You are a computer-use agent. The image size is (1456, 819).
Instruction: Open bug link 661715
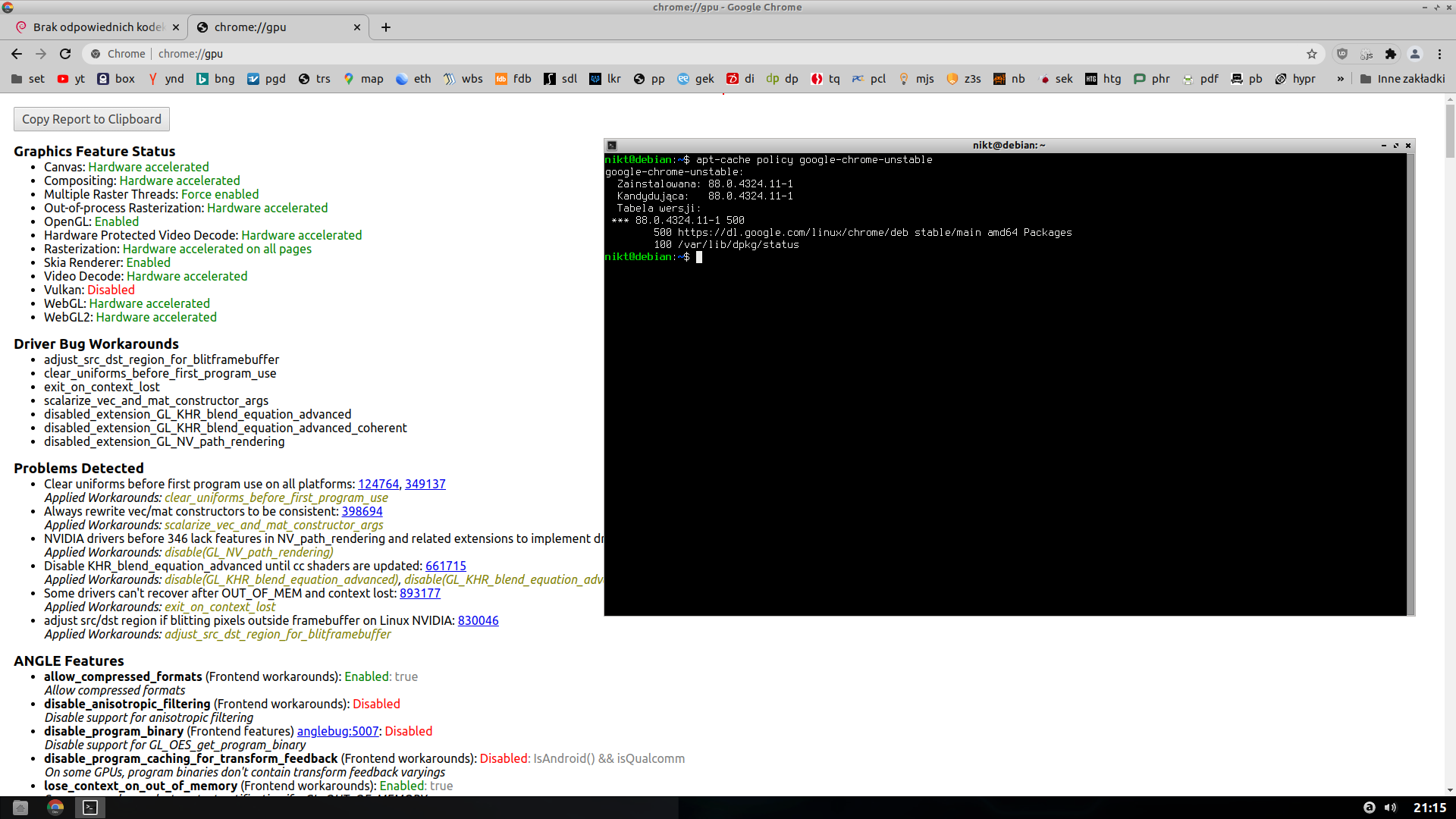446,566
